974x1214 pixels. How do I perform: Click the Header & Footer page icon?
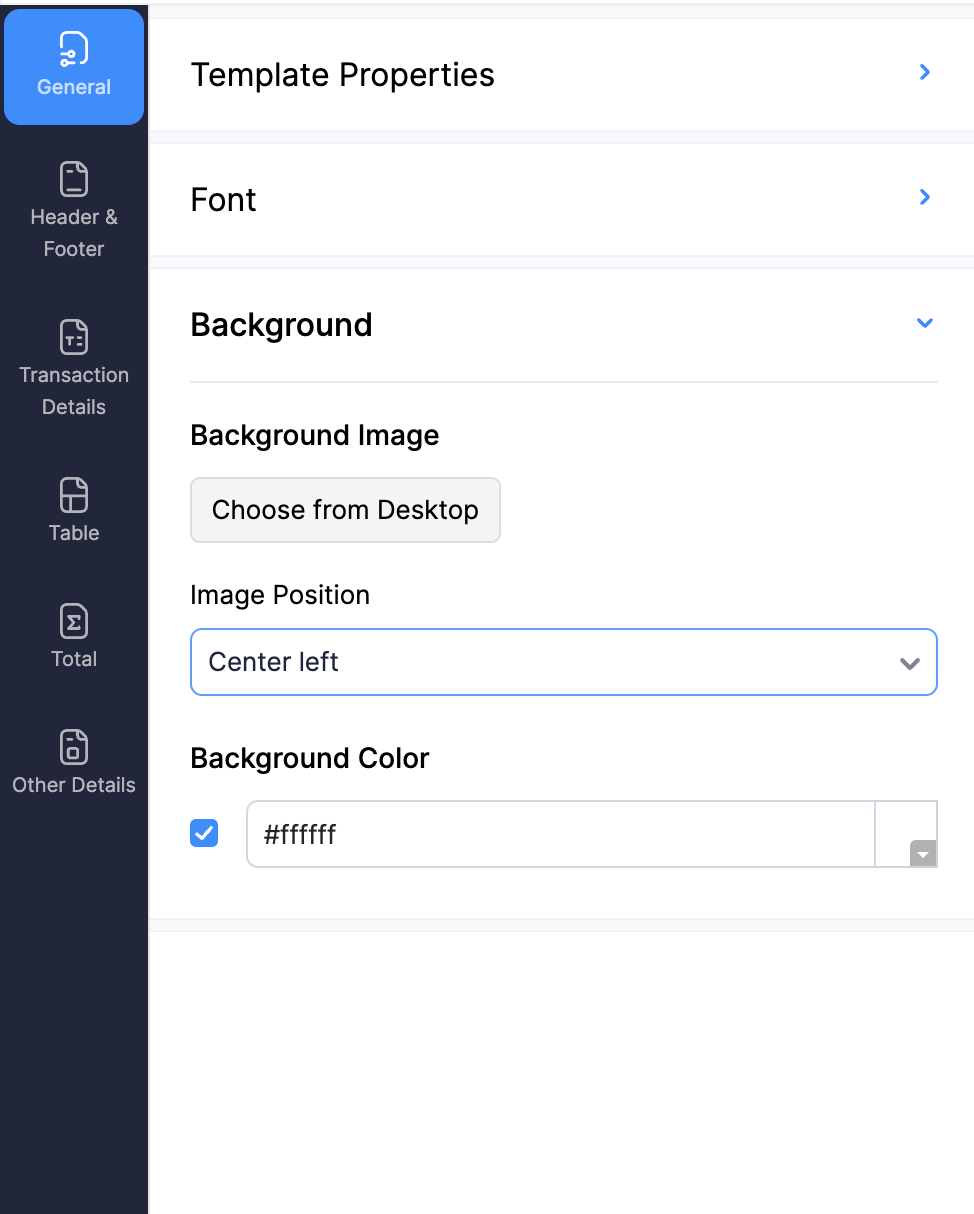74,179
